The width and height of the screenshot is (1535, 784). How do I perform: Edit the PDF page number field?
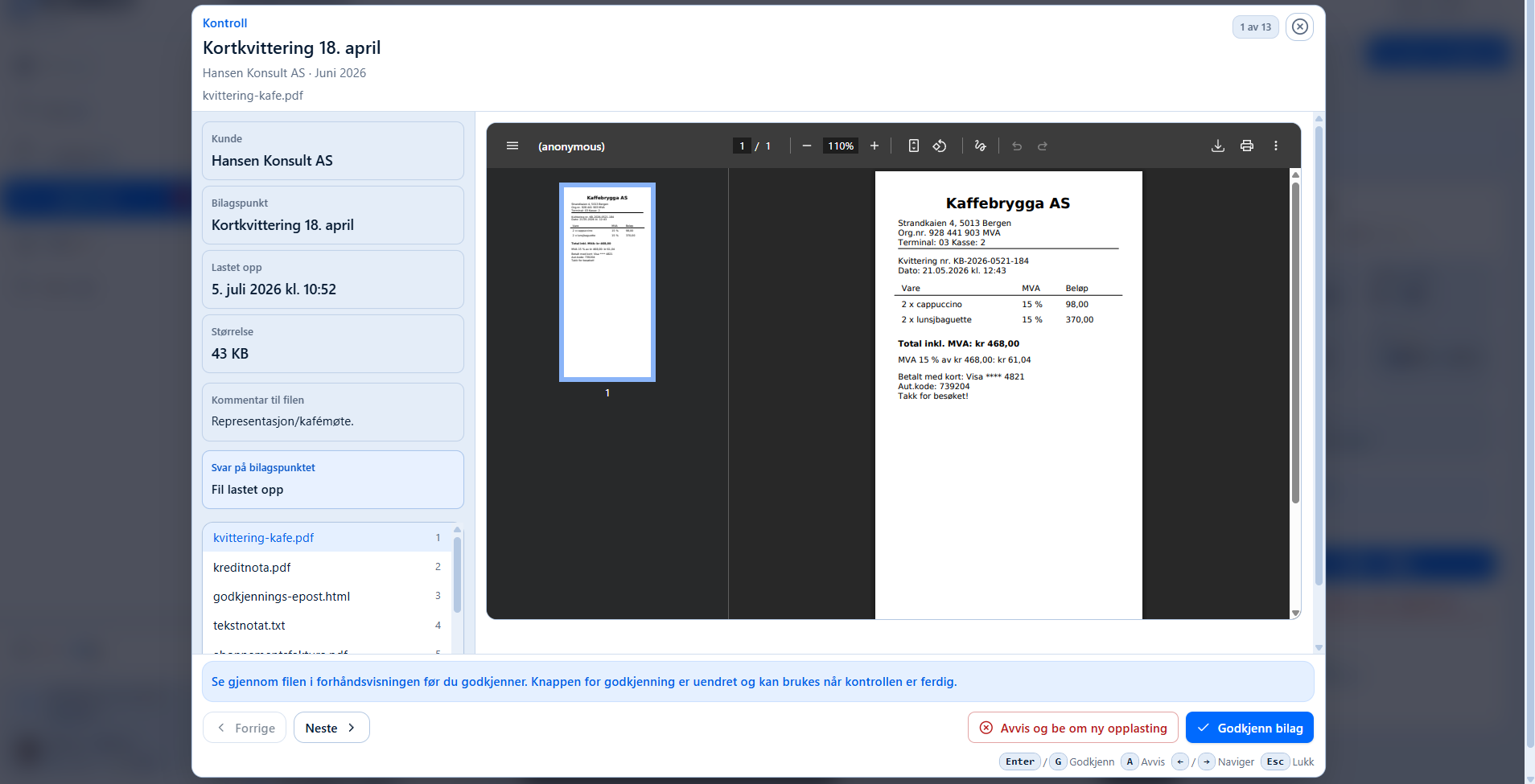click(742, 146)
